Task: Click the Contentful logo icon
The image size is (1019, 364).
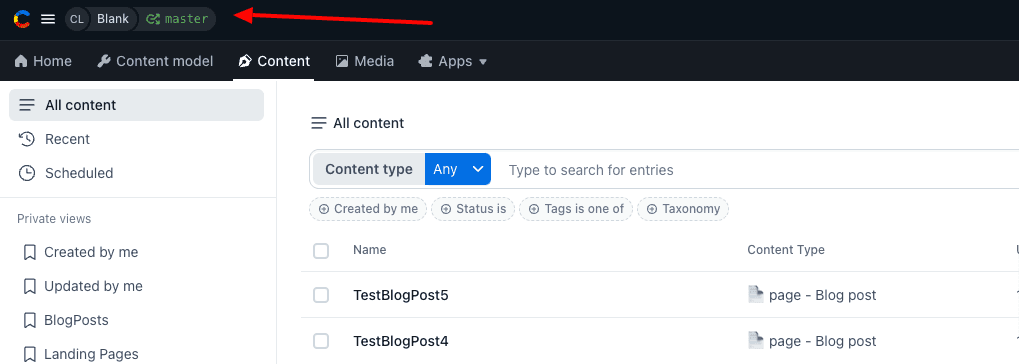Action: coord(22,19)
